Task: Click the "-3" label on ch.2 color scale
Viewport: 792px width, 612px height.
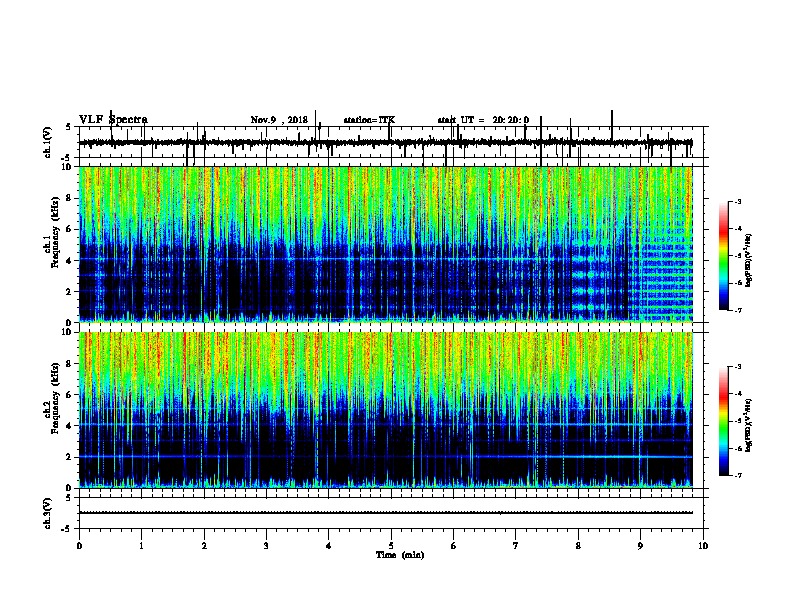Action: (x=738, y=367)
